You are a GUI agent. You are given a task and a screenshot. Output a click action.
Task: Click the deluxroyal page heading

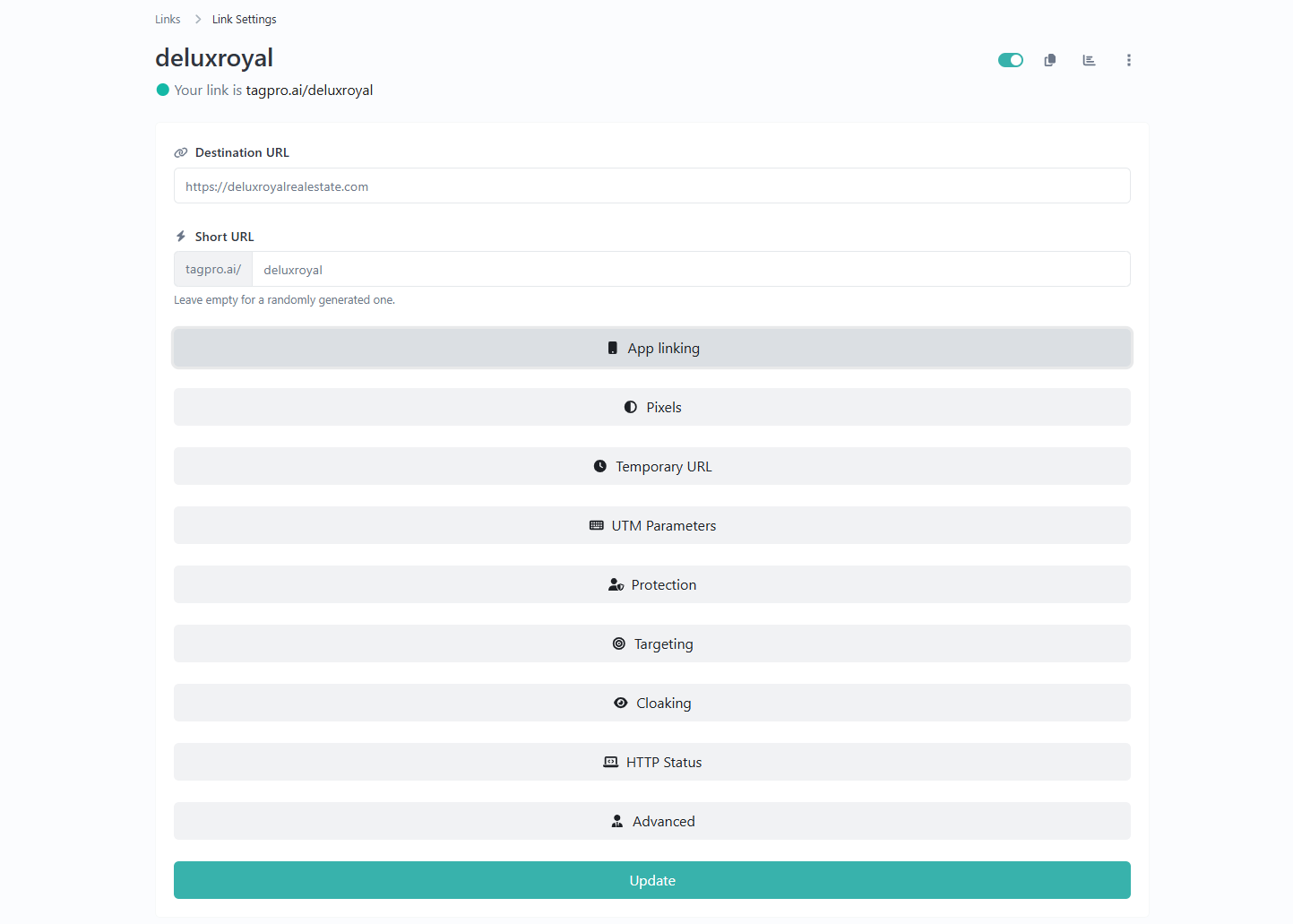pyautogui.click(x=214, y=57)
